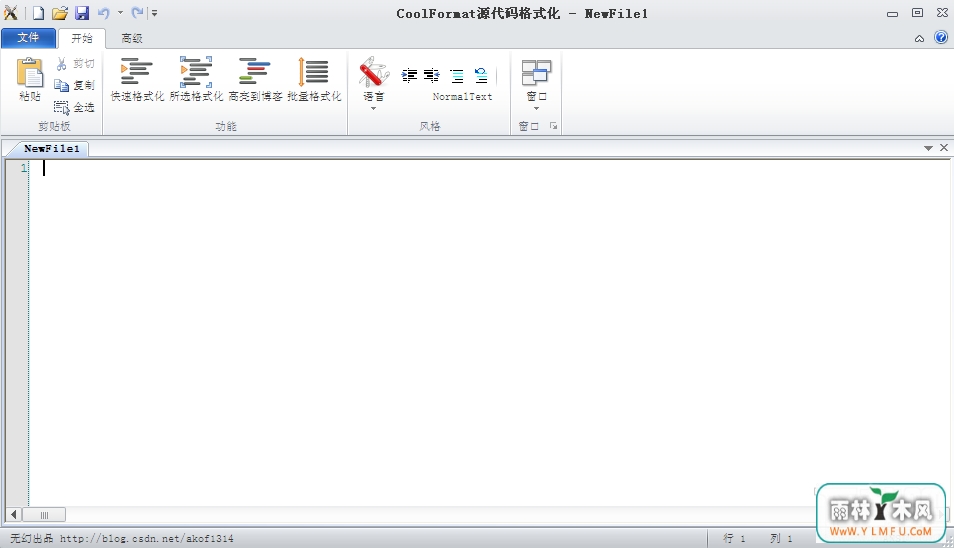Select the NewFile1 document tab
This screenshot has height=548, width=954.
(x=52, y=148)
